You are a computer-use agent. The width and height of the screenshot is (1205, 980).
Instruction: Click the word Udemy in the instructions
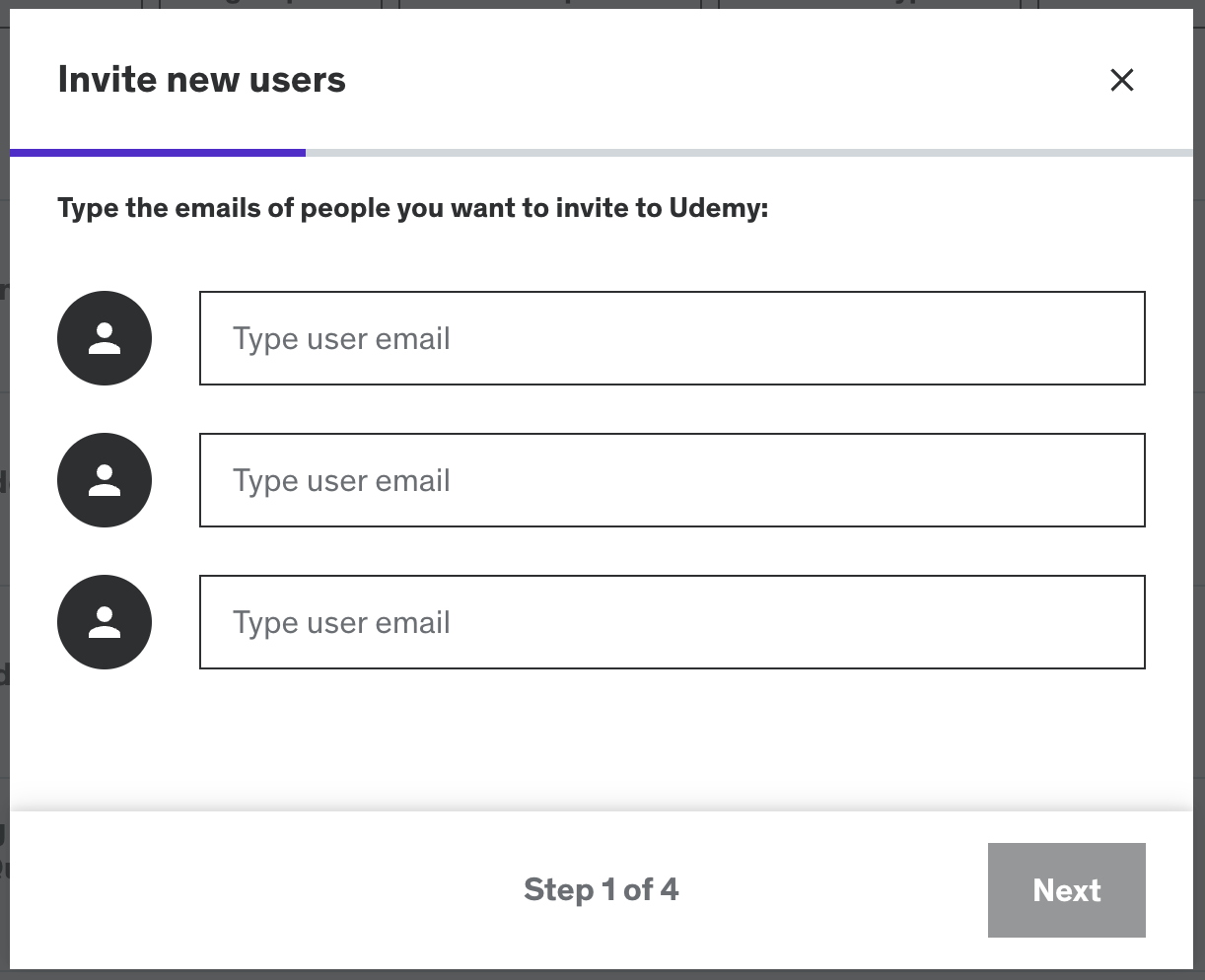(714, 209)
